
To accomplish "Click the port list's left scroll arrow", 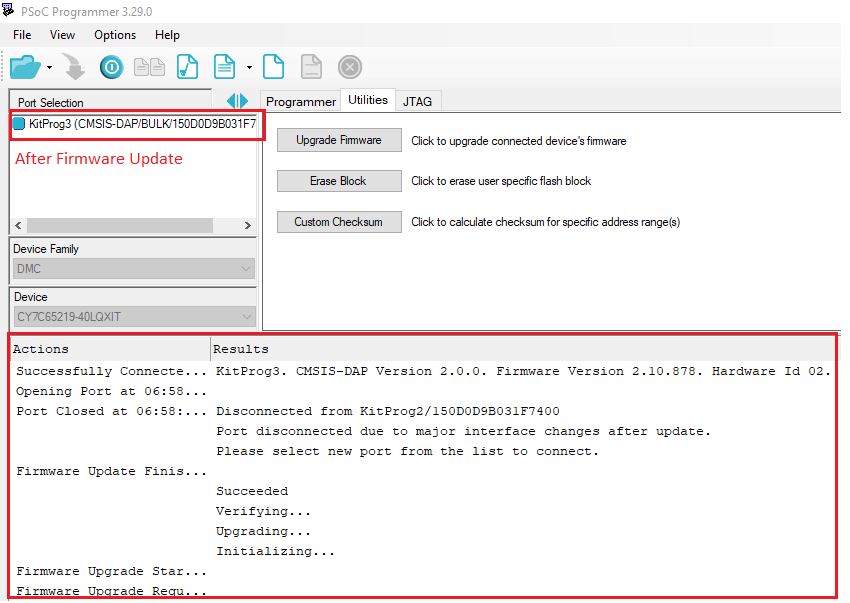I will coord(18,226).
